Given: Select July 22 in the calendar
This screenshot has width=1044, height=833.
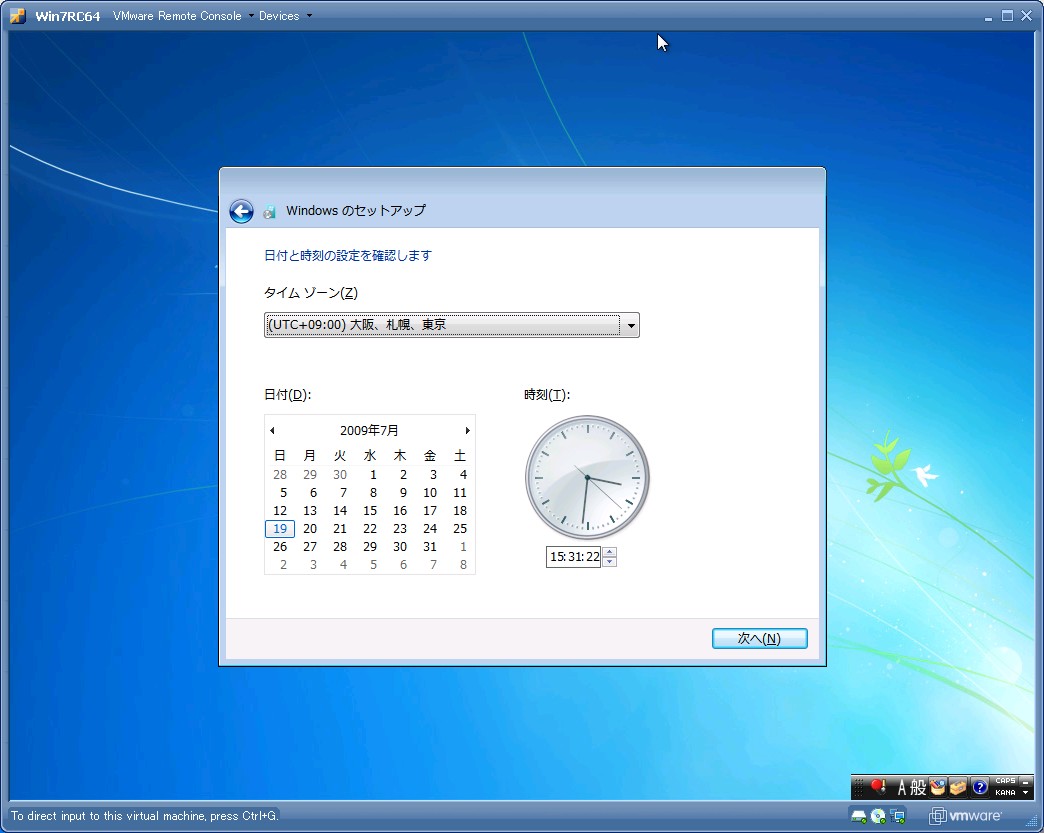Looking at the screenshot, I should 370,529.
